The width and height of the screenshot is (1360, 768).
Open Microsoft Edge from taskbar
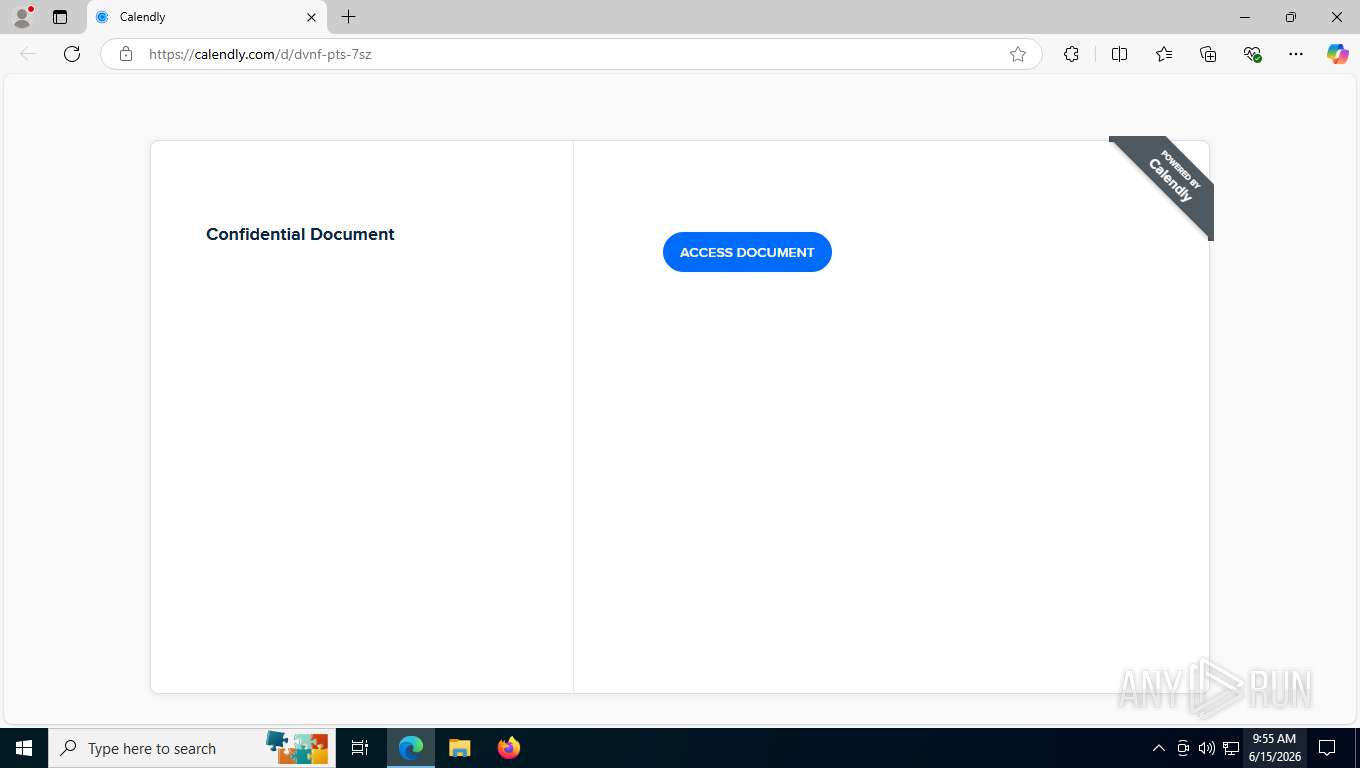click(411, 748)
